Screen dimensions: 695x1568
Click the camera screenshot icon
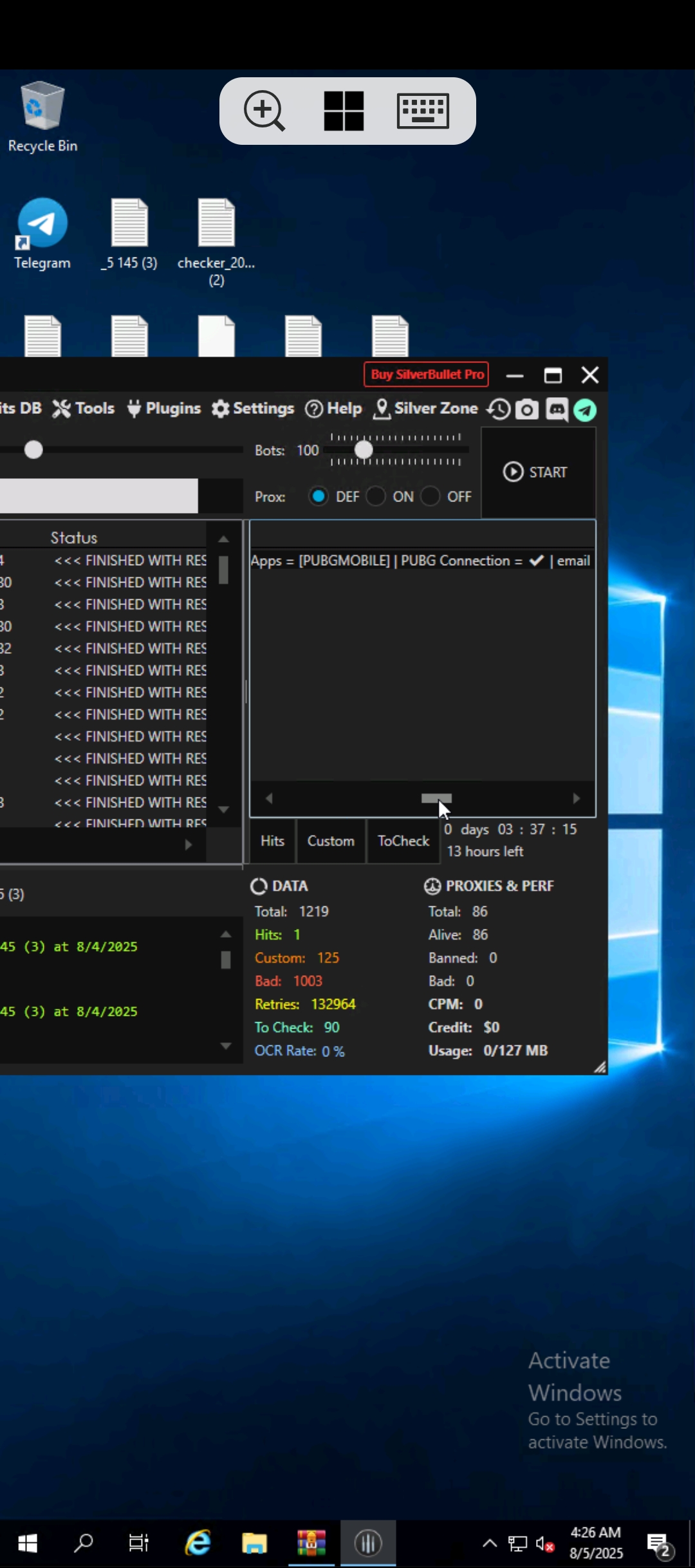[x=527, y=409]
